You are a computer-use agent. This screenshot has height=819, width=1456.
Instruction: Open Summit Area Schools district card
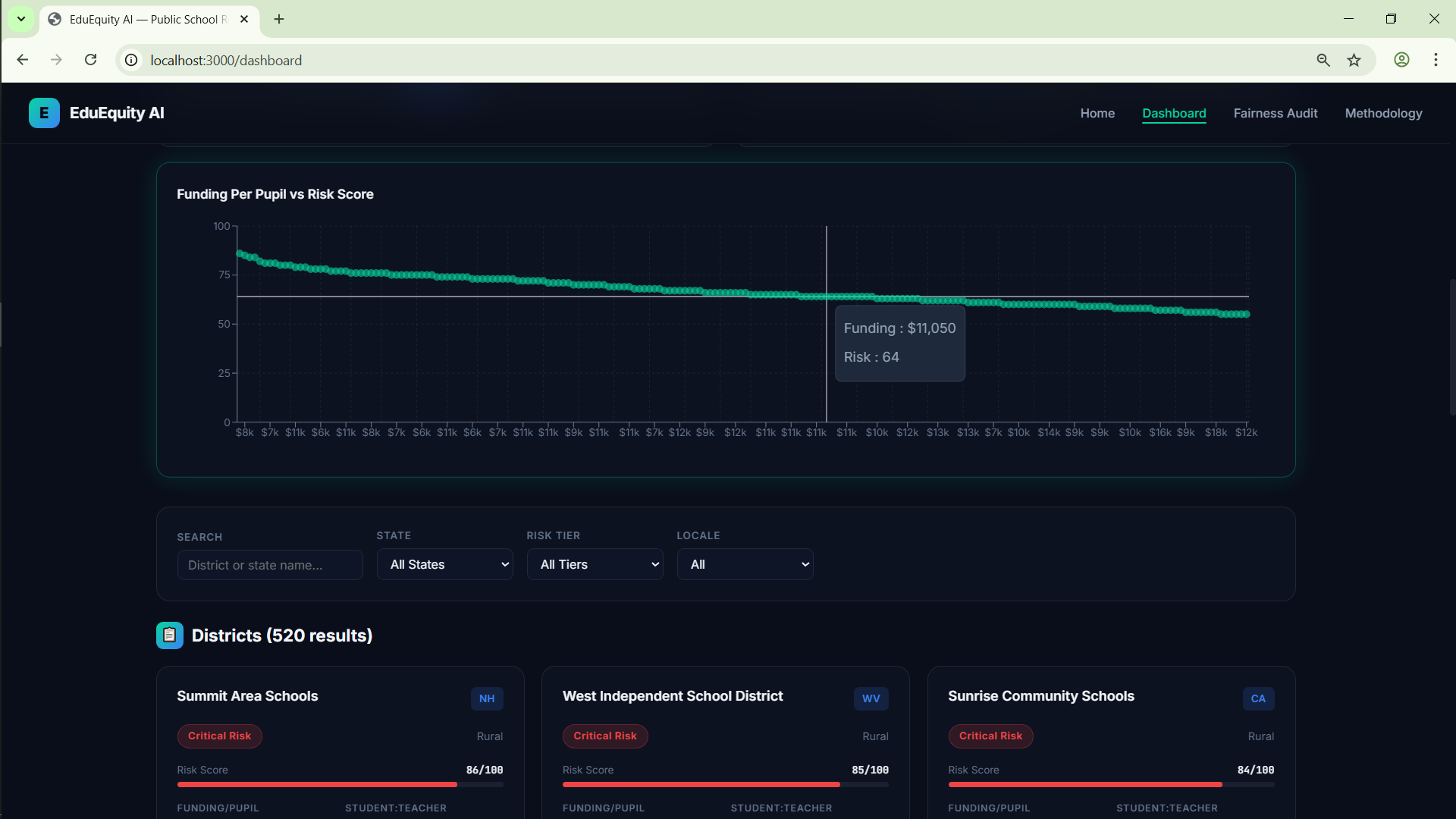[247, 696]
